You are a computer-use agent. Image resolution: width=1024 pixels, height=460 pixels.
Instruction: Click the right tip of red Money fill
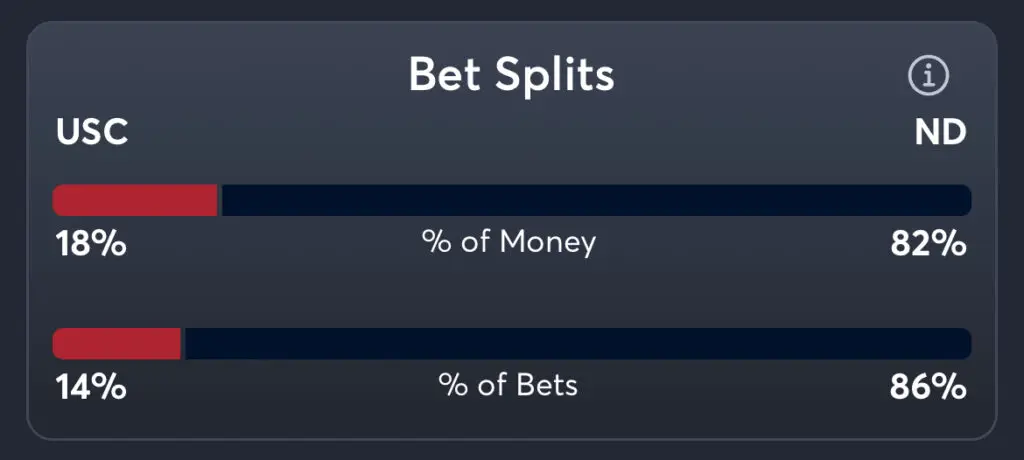point(216,200)
